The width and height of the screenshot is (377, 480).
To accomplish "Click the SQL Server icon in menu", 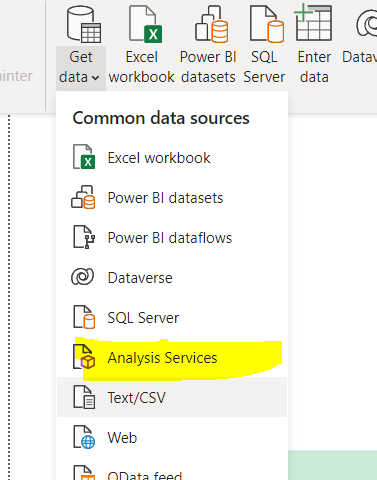I will tap(84, 317).
